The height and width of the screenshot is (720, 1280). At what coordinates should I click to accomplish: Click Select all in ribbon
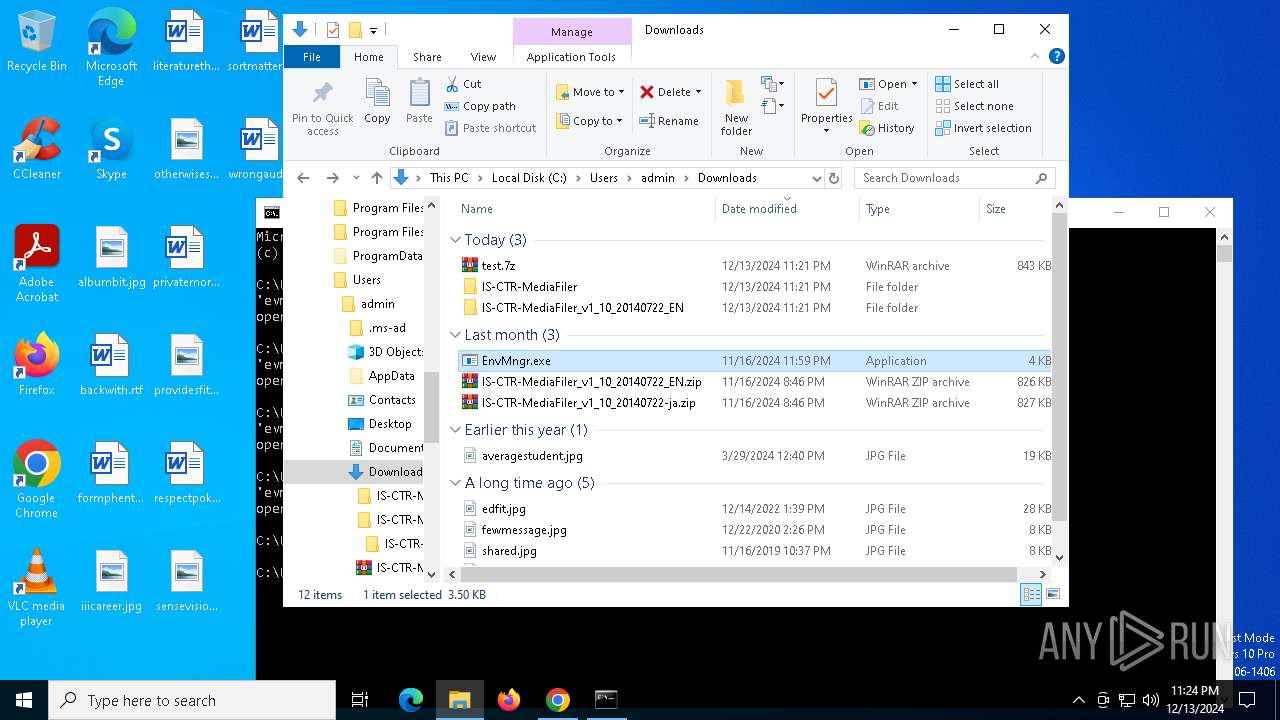pyautogui.click(x=967, y=84)
